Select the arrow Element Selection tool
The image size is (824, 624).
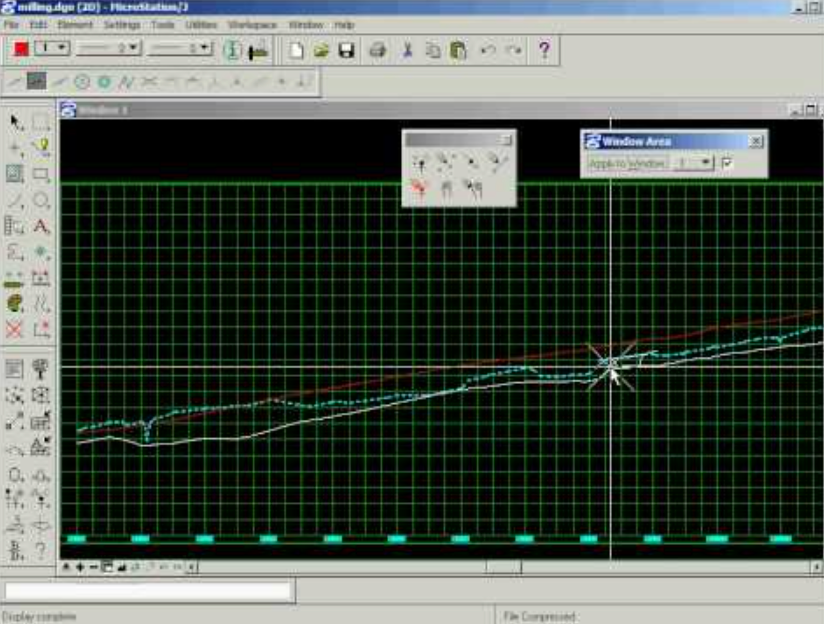(x=15, y=123)
